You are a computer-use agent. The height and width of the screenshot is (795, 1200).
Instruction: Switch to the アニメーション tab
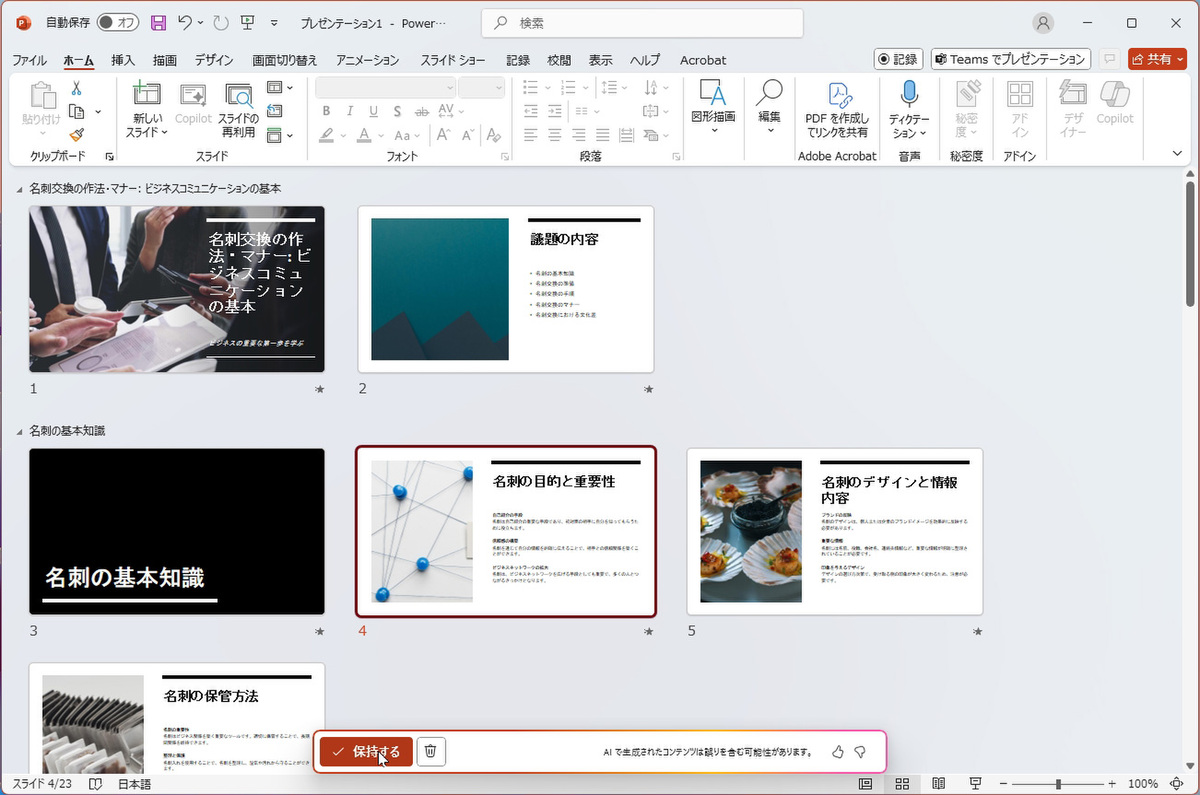(367, 60)
